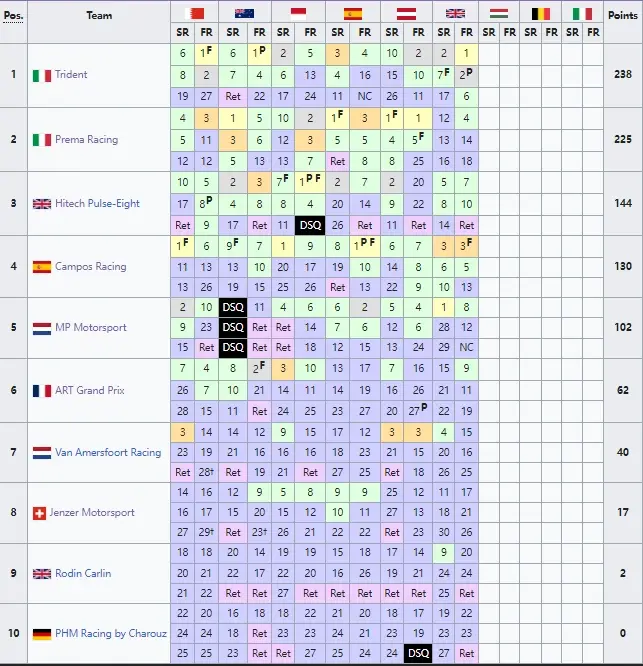Image resolution: width=643 pixels, height=666 pixels.
Task: Click the Austria flag in header
Action: [405, 14]
